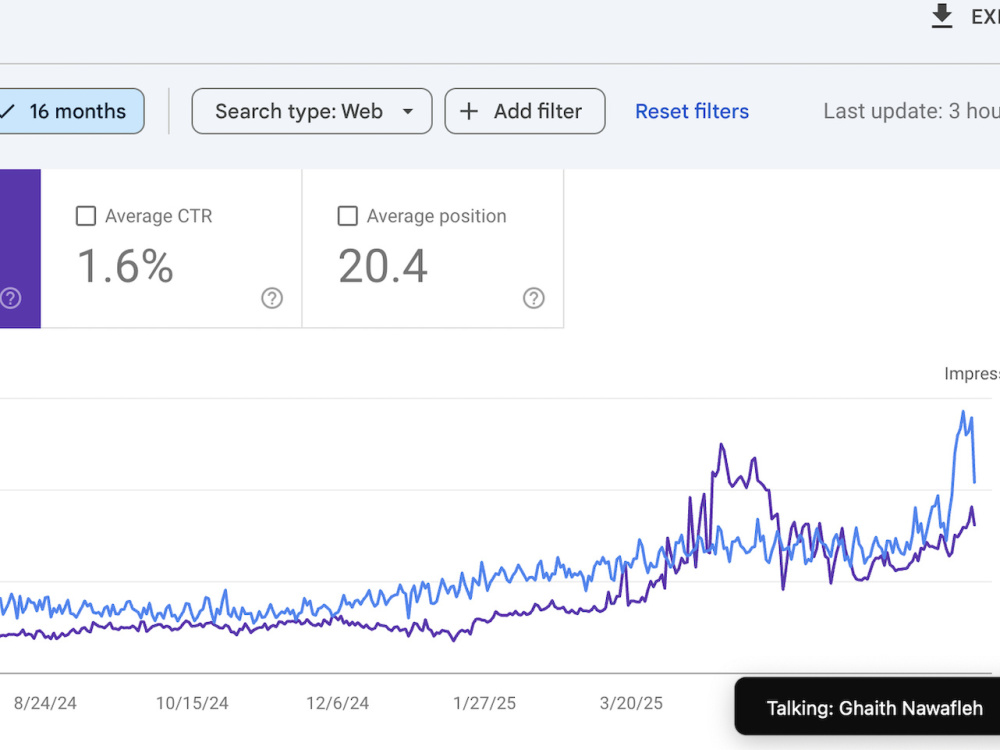The width and height of the screenshot is (1000, 750).
Task: Click the 1.6% Average CTR value
Action: [125, 266]
